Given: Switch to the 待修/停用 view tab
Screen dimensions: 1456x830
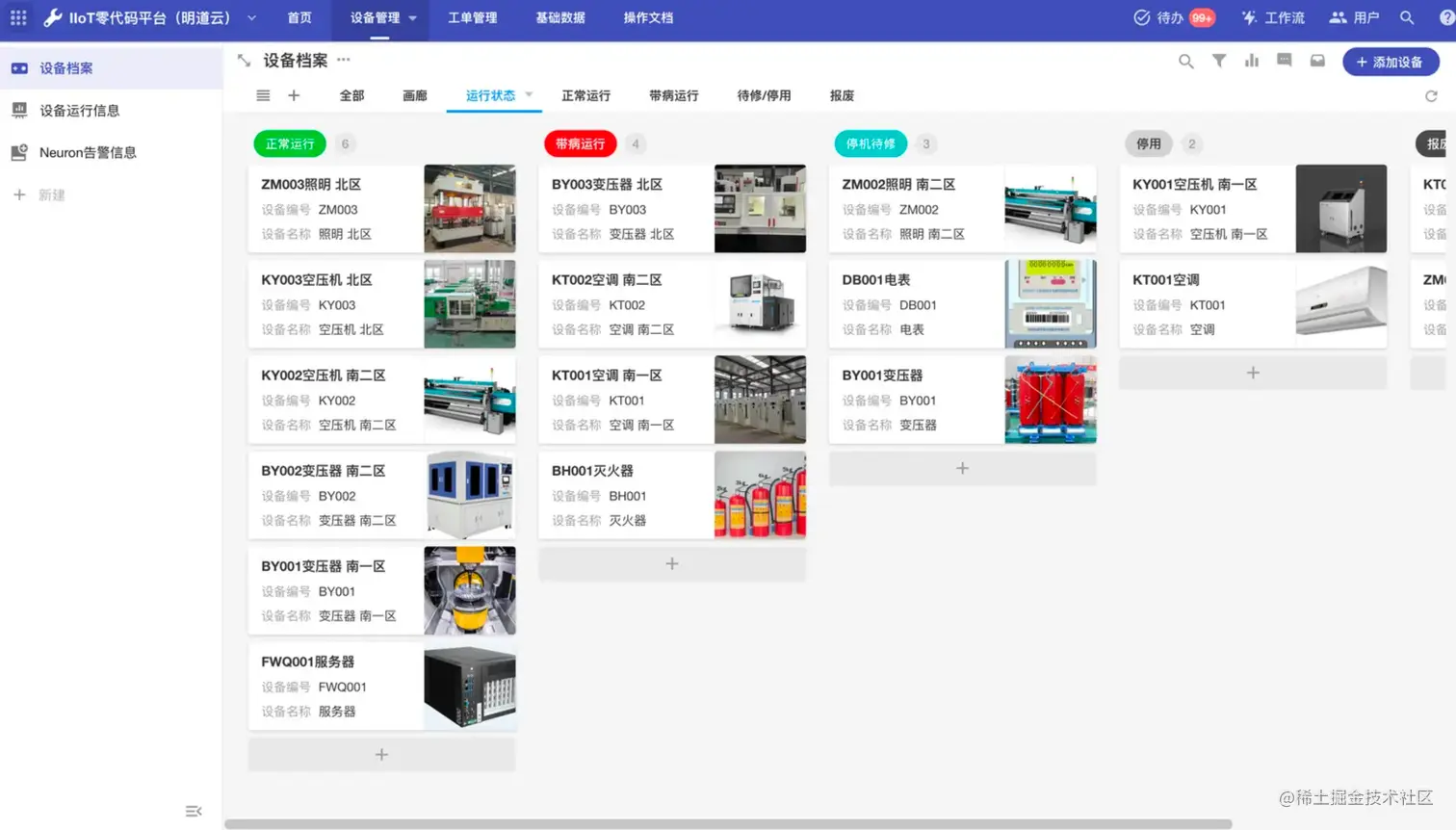Looking at the screenshot, I should click(764, 95).
